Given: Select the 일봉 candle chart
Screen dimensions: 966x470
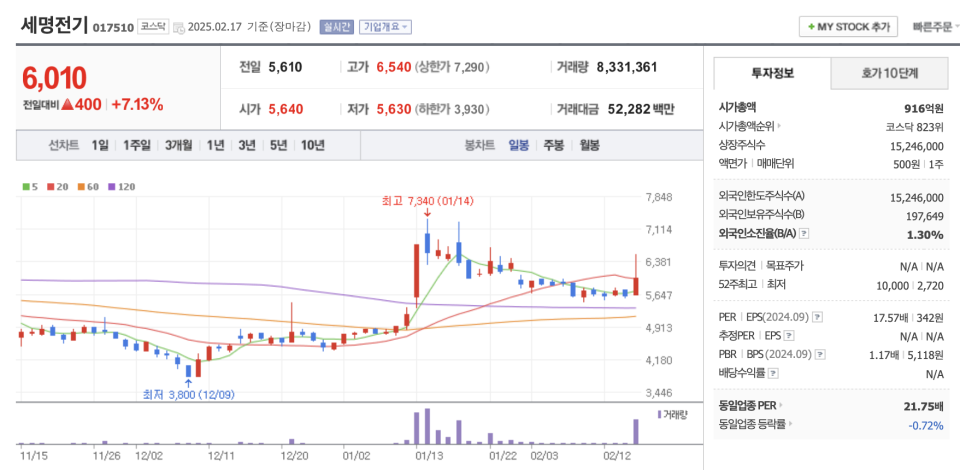Looking at the screenshot, I should tap(518, 145).
